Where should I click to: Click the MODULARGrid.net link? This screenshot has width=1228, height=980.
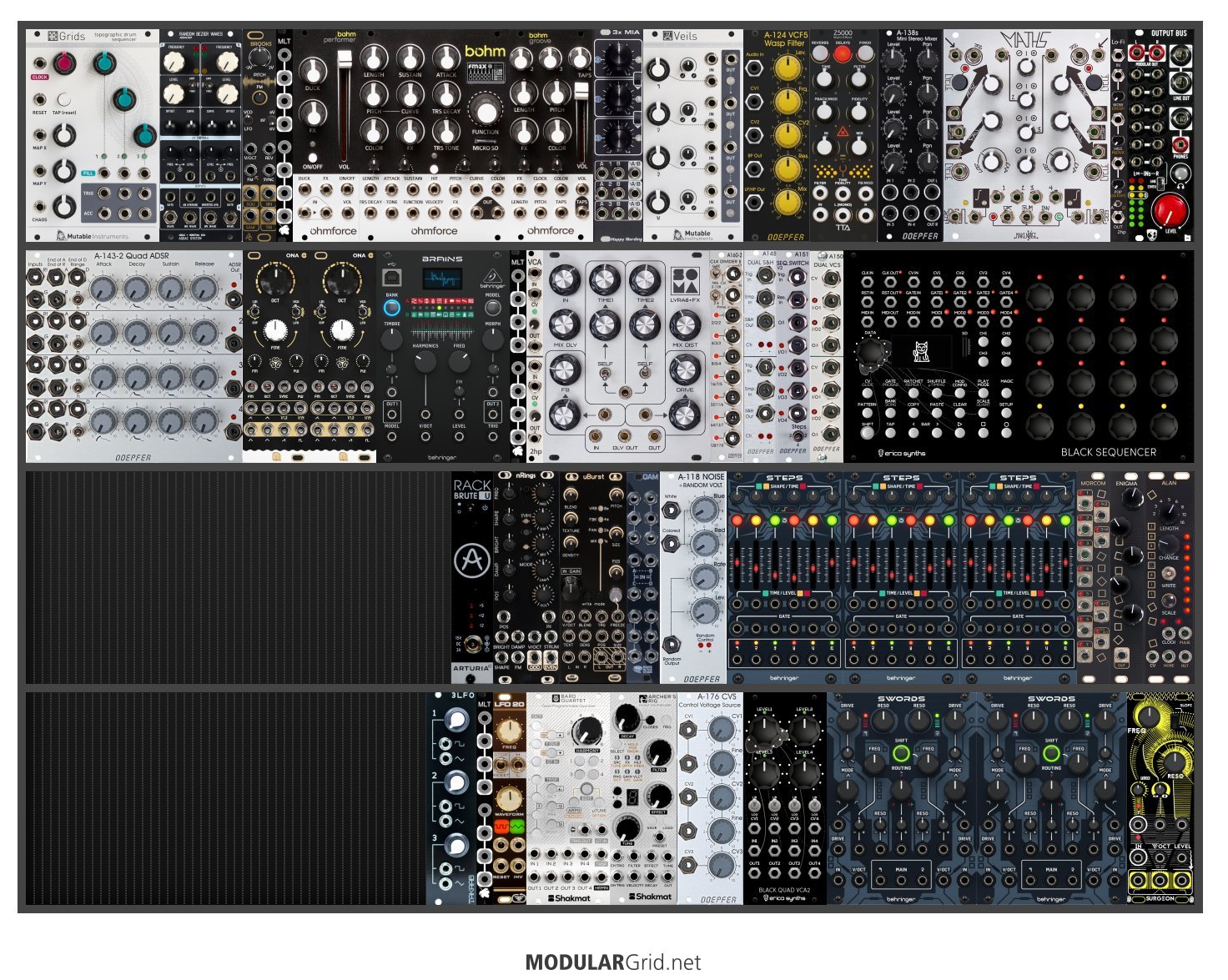click(613, 962)
